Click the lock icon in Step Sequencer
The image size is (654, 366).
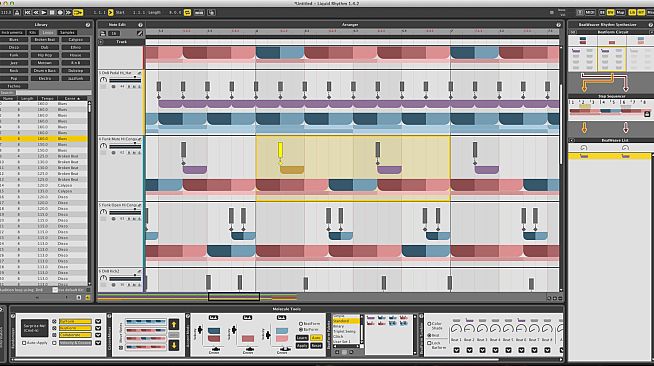[x=647, y=114]
